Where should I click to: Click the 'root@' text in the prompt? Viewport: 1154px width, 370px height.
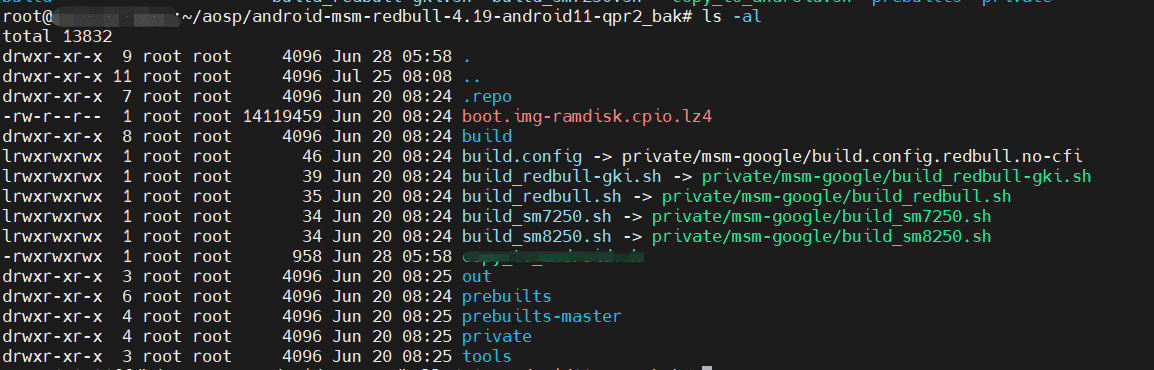click(x=27, y=16)
